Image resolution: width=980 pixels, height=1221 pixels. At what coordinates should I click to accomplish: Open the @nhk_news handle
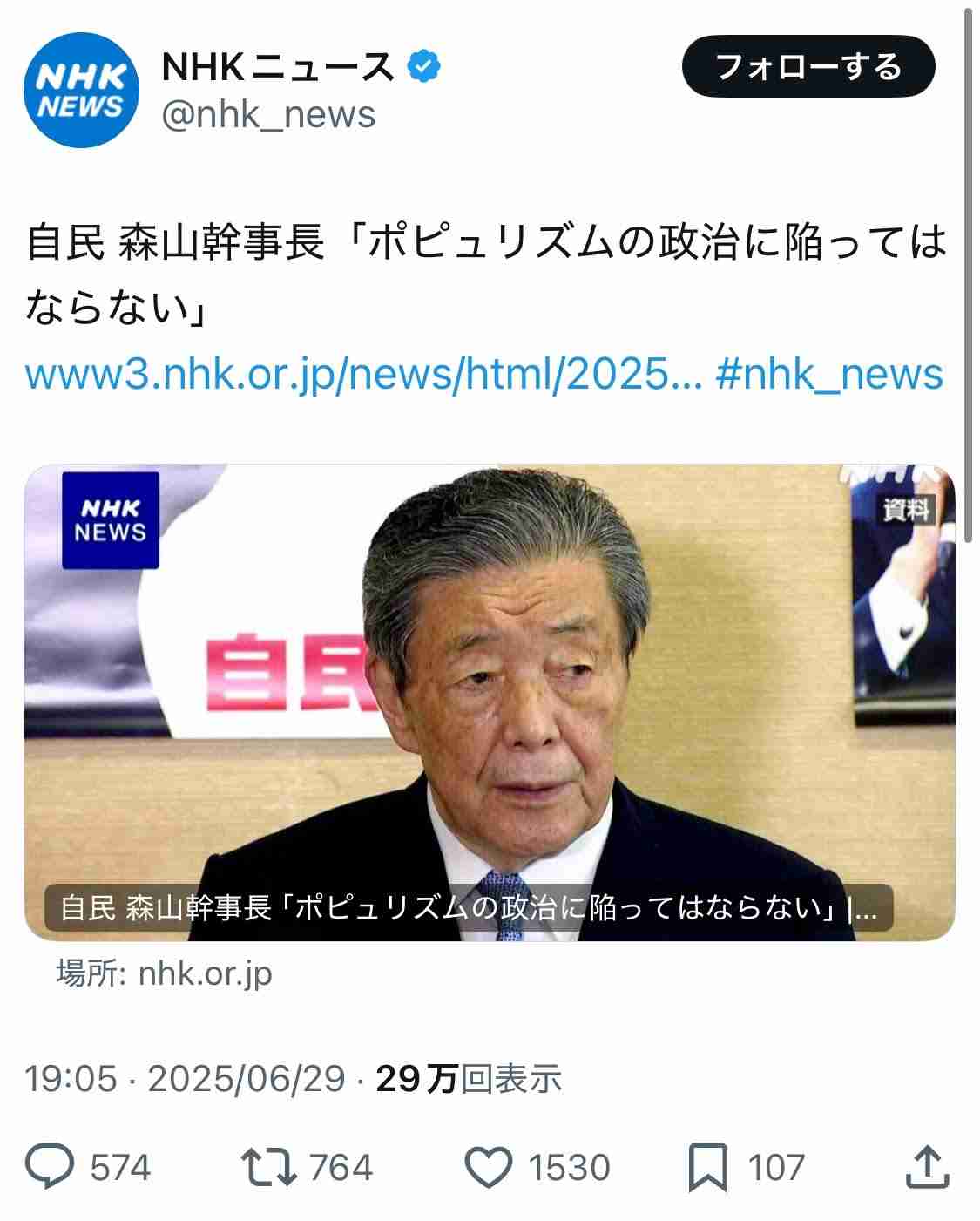coord(268,115)
